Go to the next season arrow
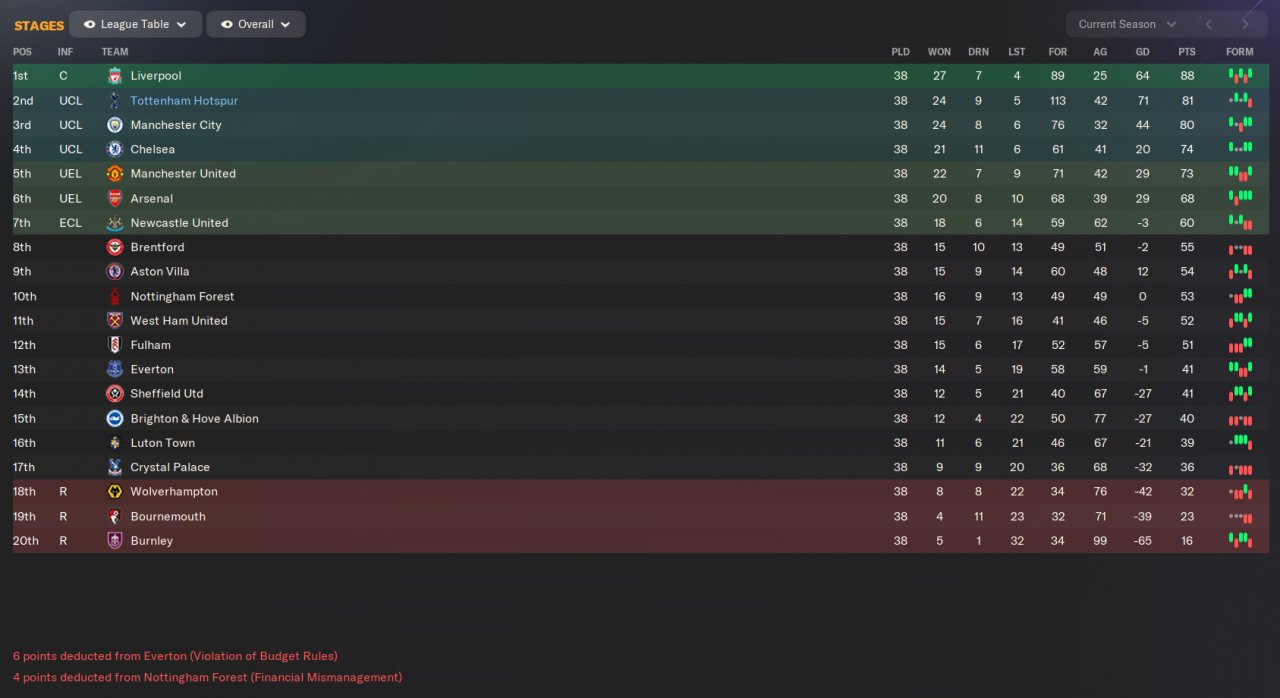The height and width of the screenshot is (698, 1280). pyautogui.click(x=1245, y=24)
